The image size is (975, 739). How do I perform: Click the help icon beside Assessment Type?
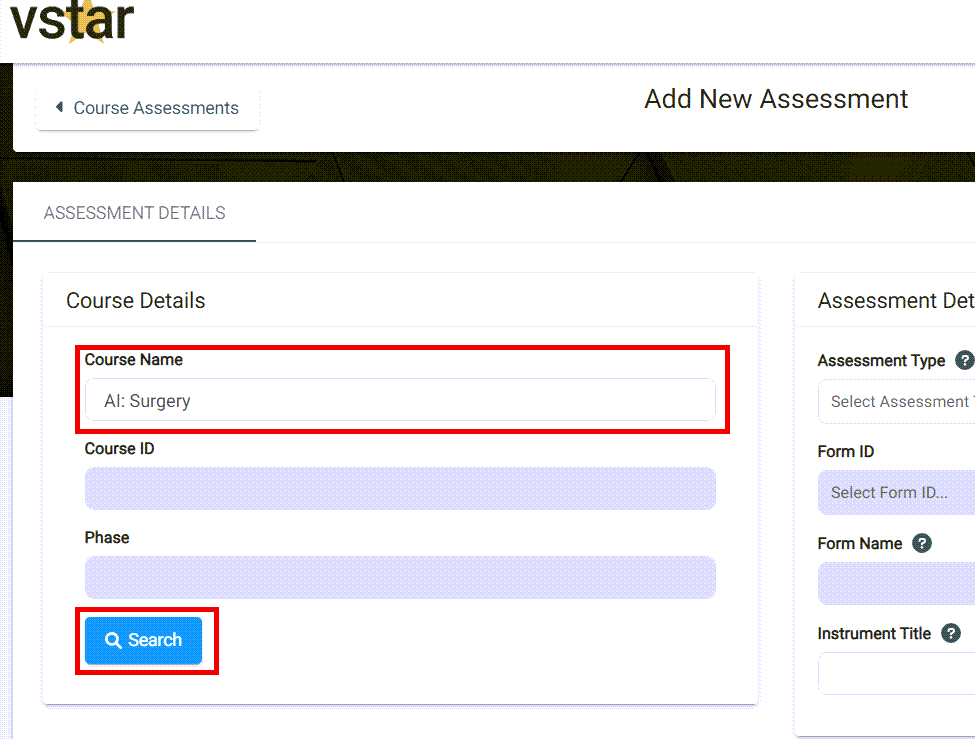coord(964,360)
